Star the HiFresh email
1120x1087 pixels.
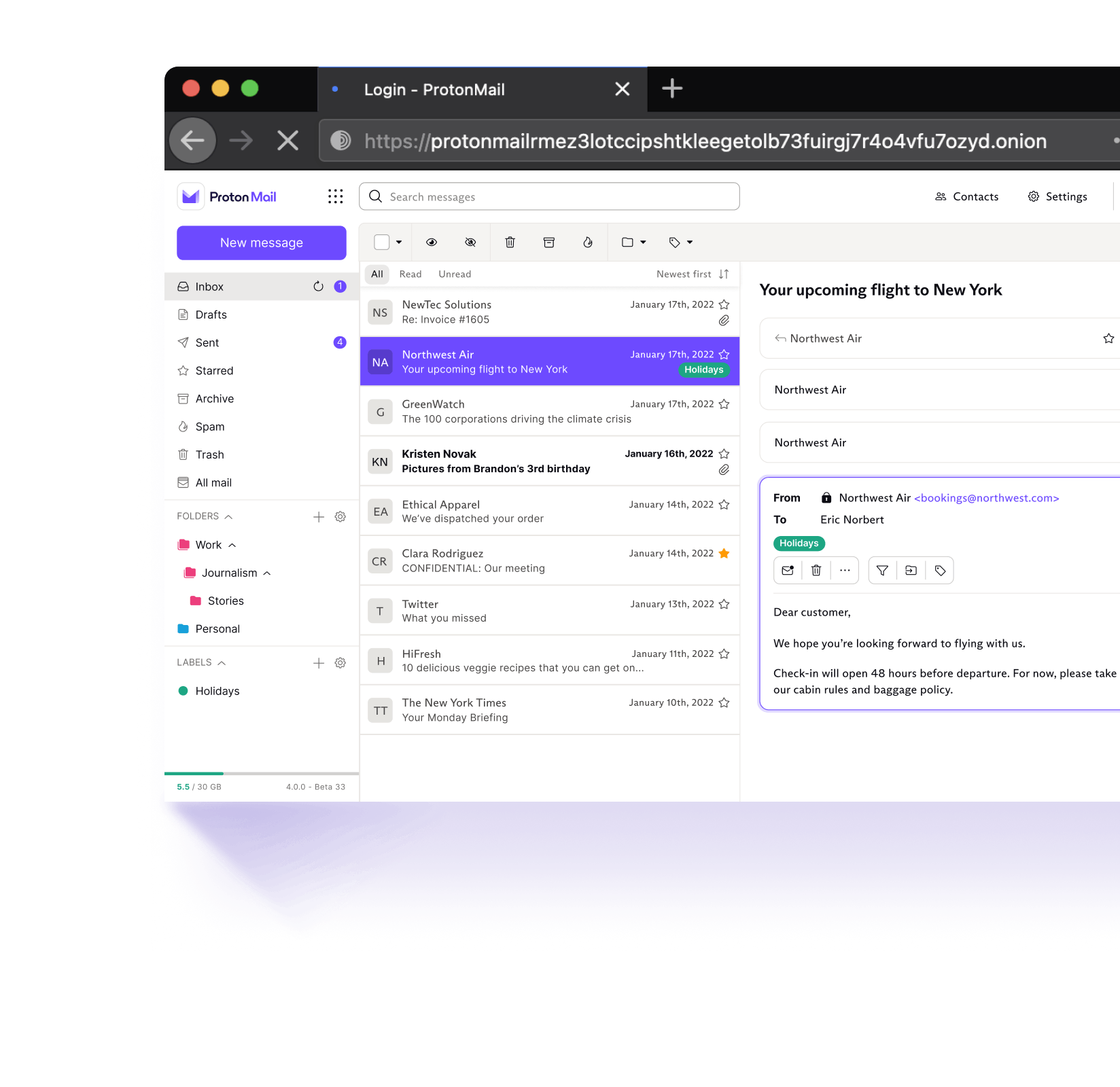point(724,654)
